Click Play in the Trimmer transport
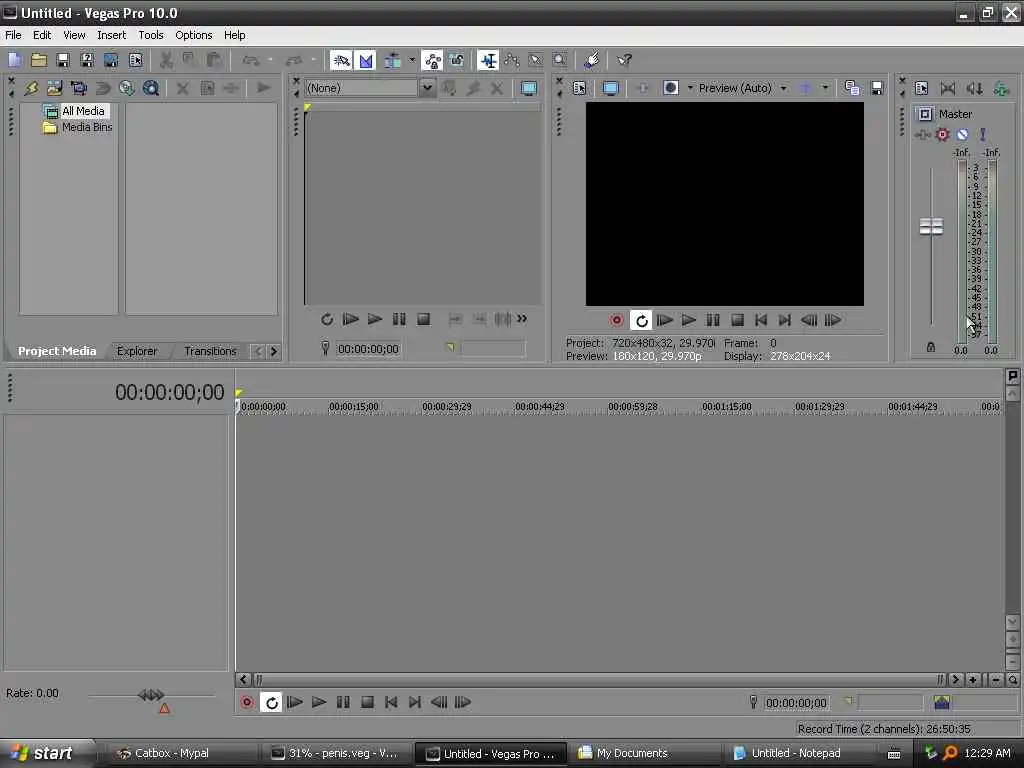 [x=375, y=319]
